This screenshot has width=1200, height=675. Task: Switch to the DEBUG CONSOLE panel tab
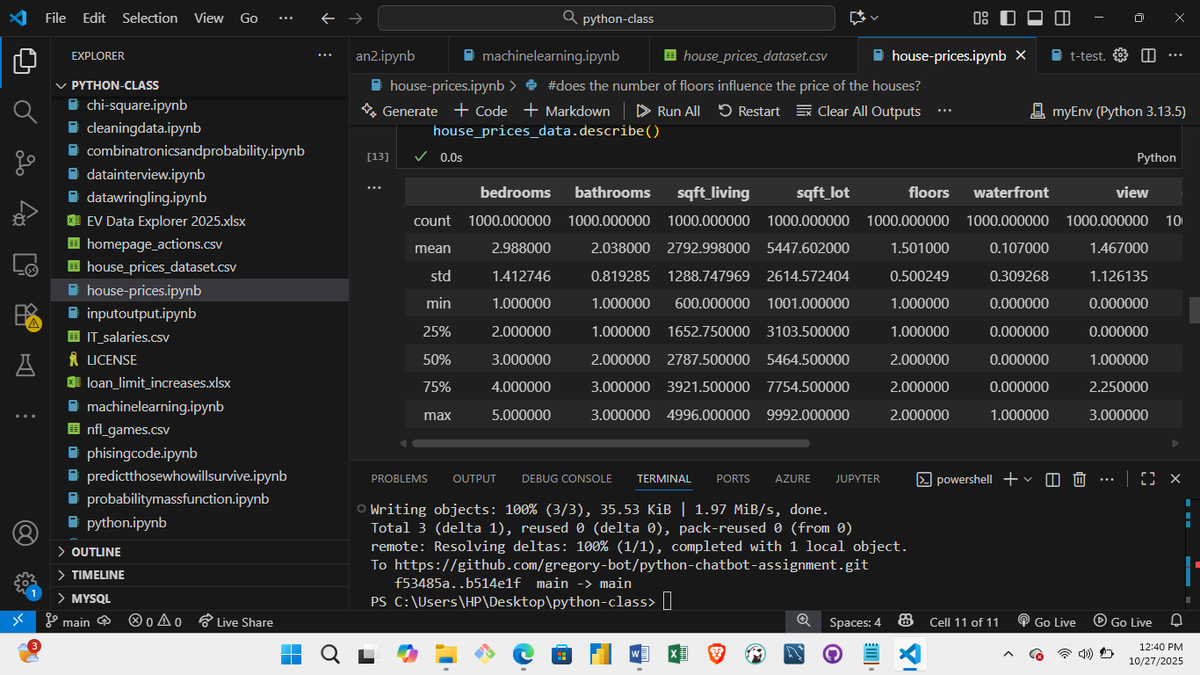pos(566,479)
